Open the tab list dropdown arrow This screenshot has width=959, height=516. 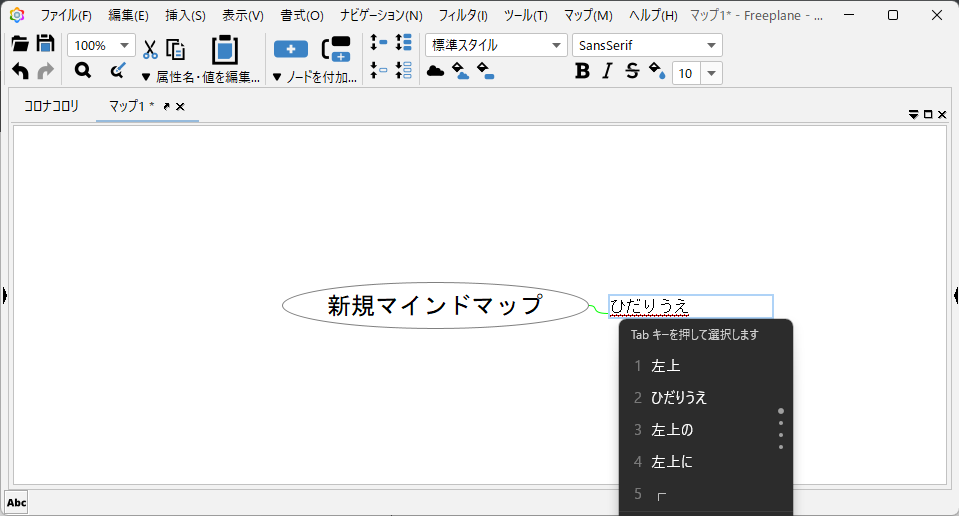coord(913,114)
